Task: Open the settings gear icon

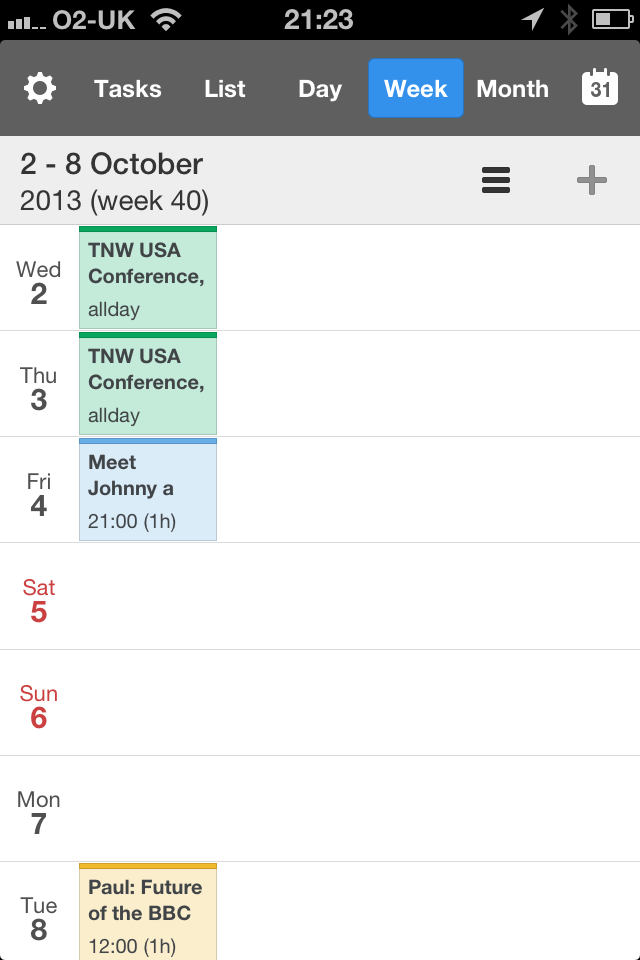Action: click(x=40, y=88)
